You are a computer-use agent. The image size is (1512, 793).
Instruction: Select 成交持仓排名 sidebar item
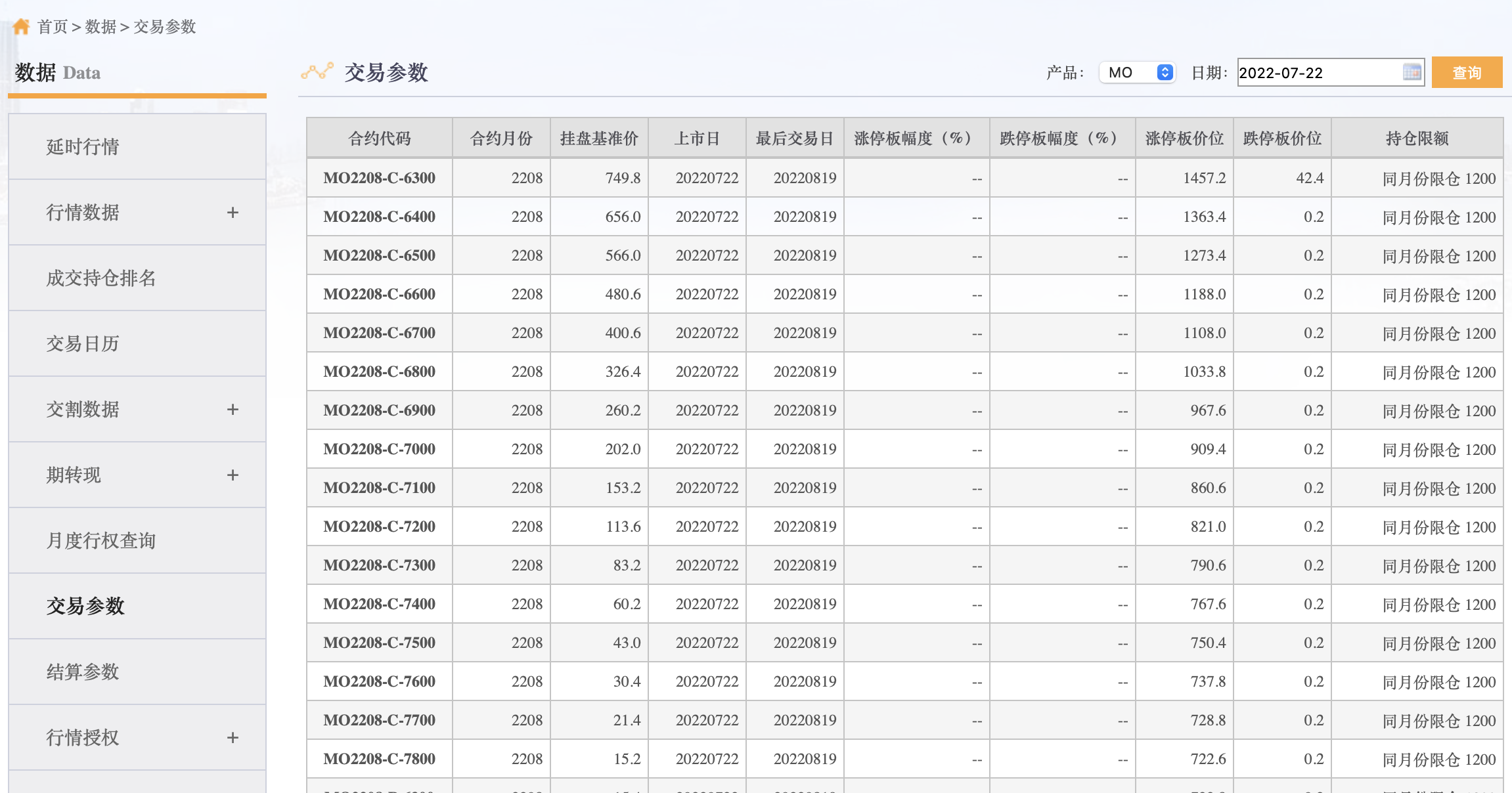[x=101, y=278]
